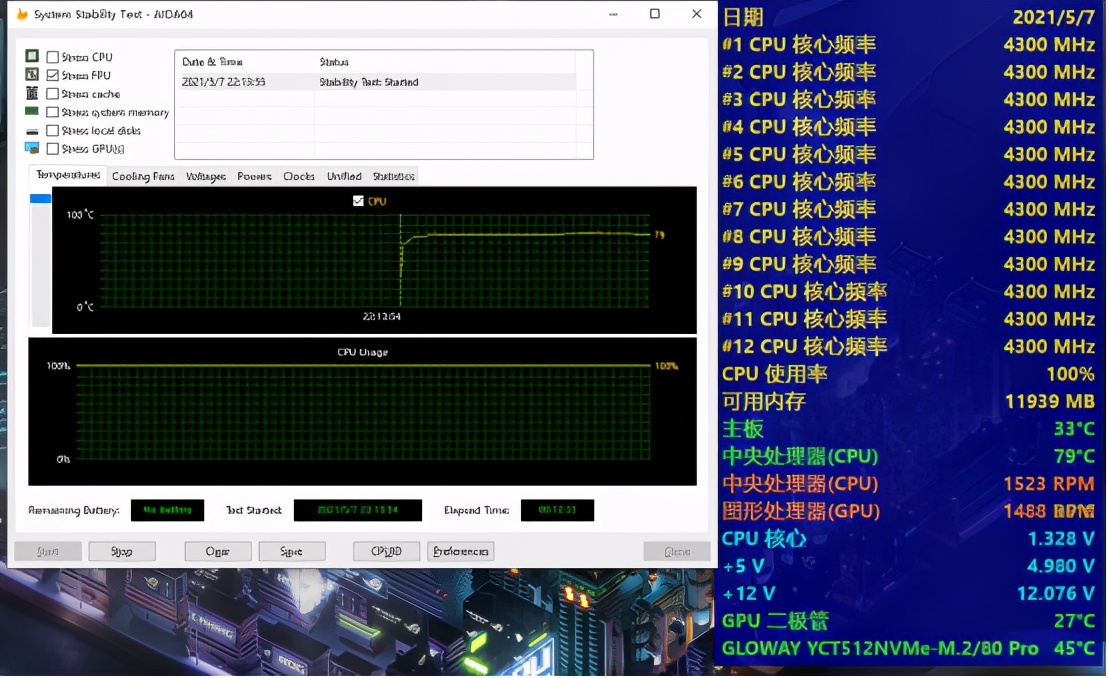Open the CPUID panel
The height and width of the screenshot is (678, 1108).
tap(387, 551)
